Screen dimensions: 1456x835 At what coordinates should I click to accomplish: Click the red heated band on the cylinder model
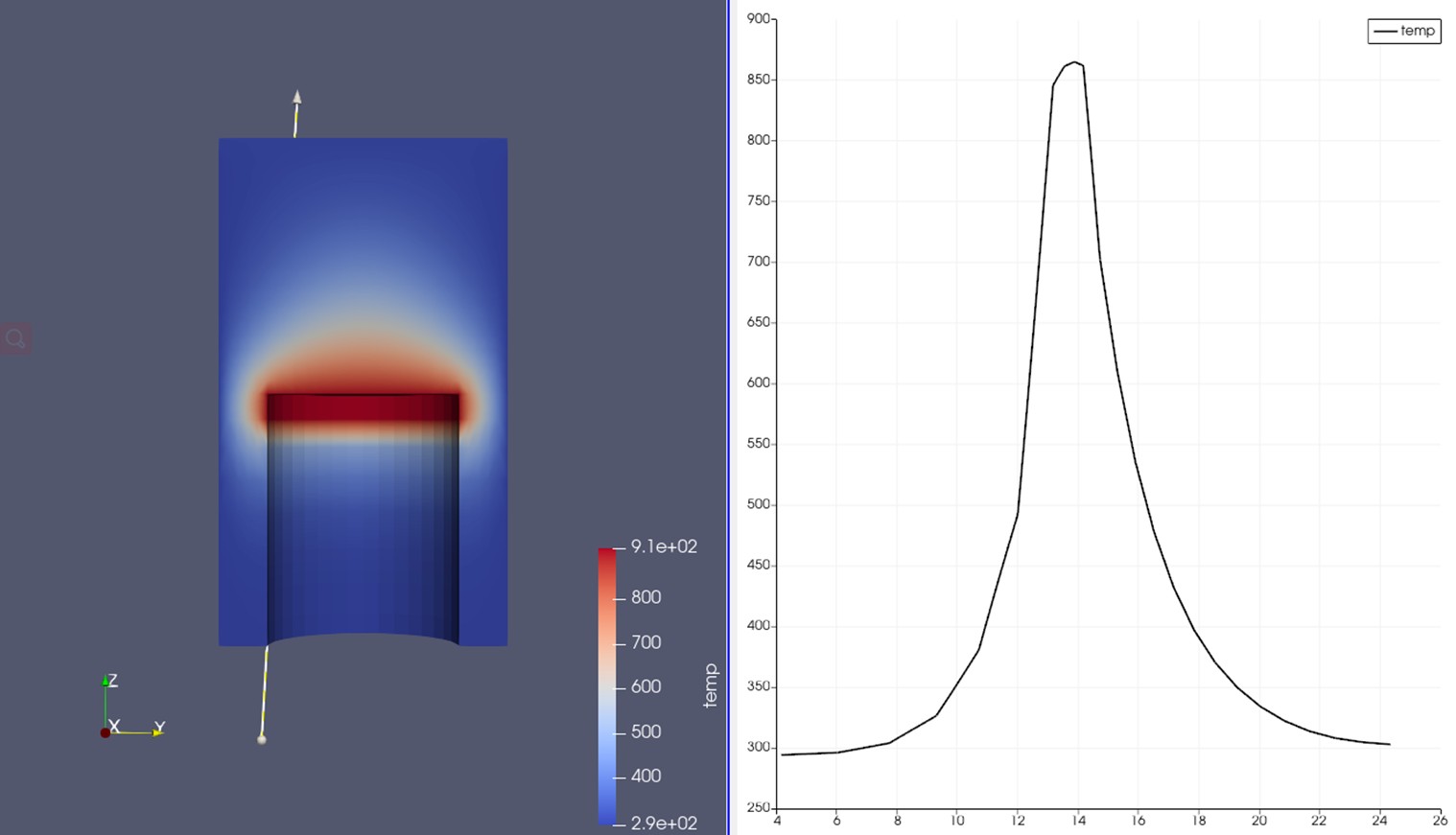point(363,407)
